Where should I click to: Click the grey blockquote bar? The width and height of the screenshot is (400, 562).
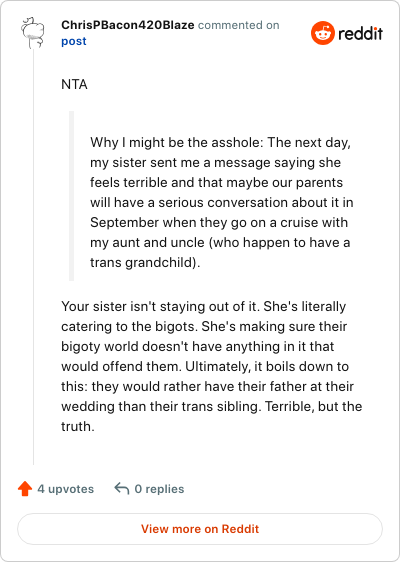(x=71, y=196)
